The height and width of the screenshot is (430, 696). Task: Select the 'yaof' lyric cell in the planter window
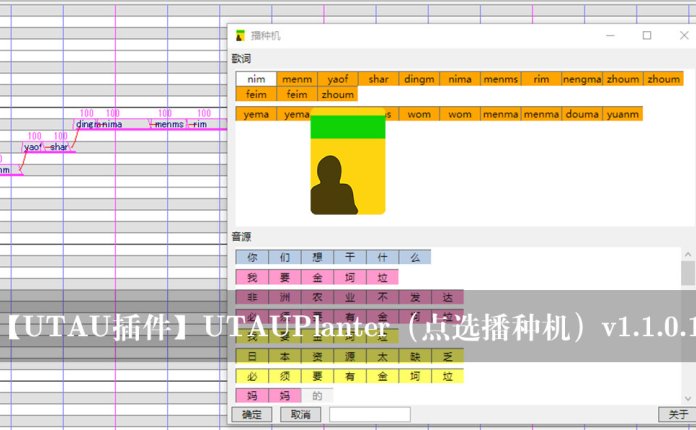[x=338, y=79]
